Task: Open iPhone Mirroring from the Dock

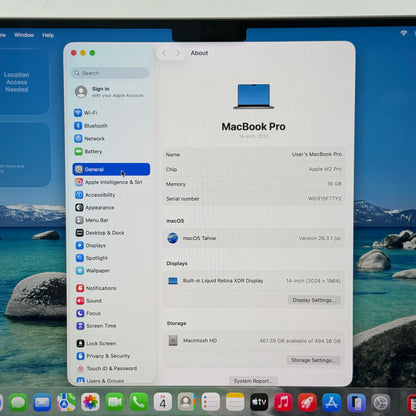Action: (x=356, y=402)
